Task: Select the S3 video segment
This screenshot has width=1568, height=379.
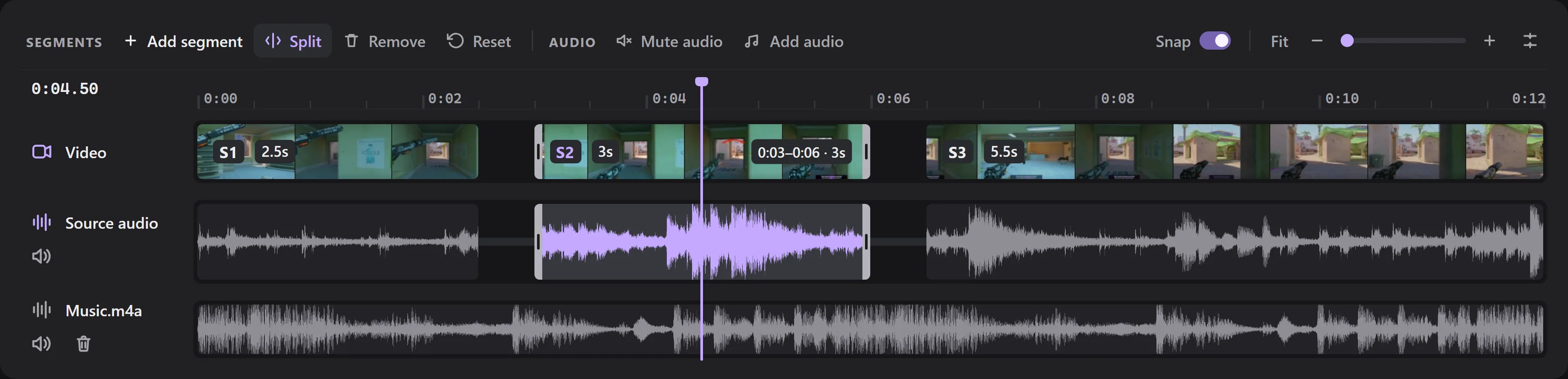Action: pyautogui.click(x=1234, y=152)
